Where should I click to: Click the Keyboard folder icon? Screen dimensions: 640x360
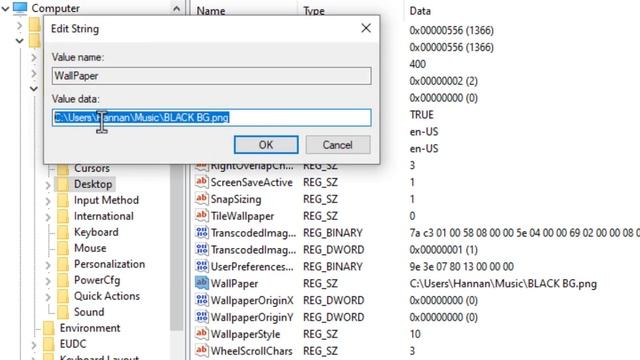(x=63, y=232)
